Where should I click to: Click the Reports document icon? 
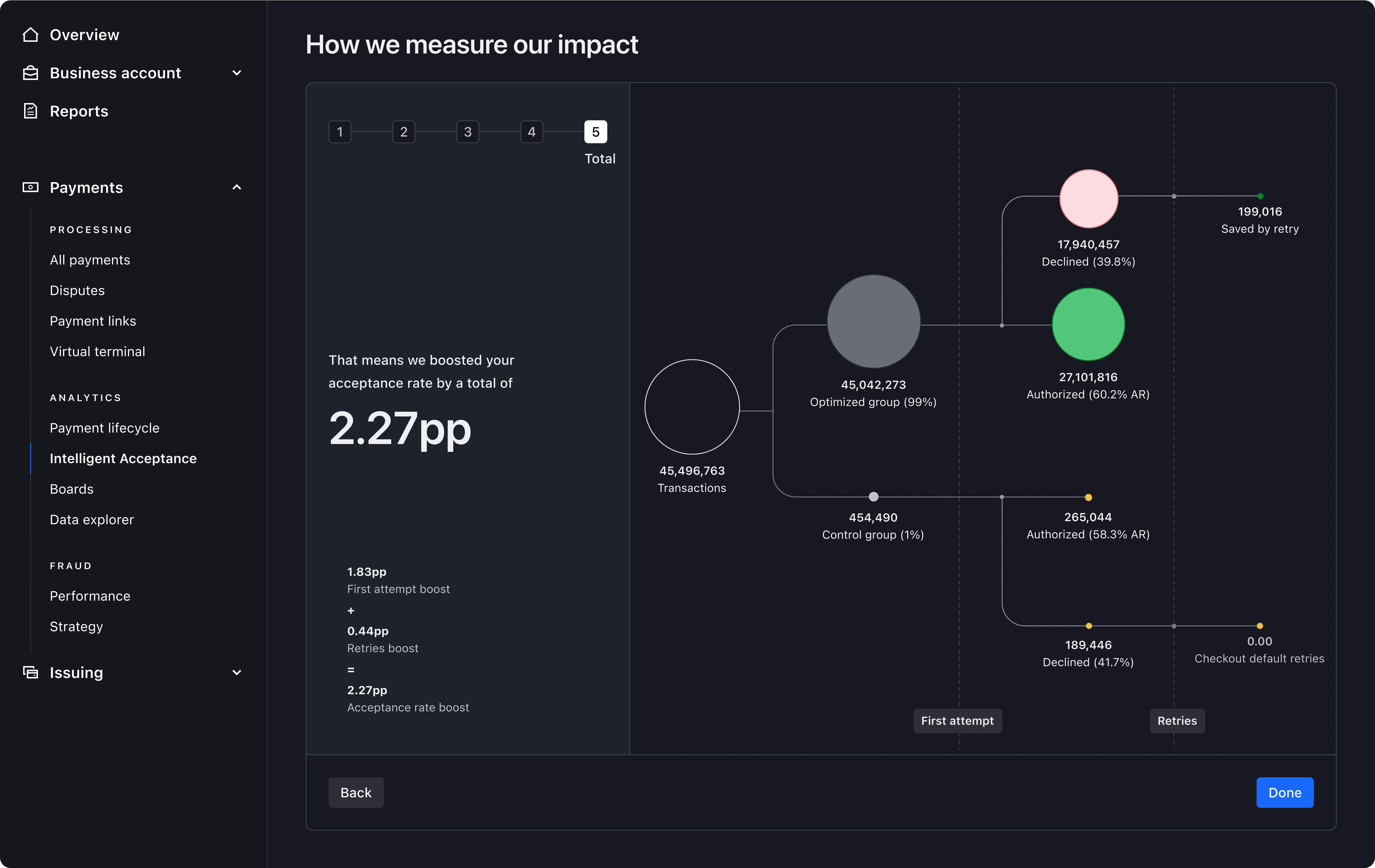30,111
